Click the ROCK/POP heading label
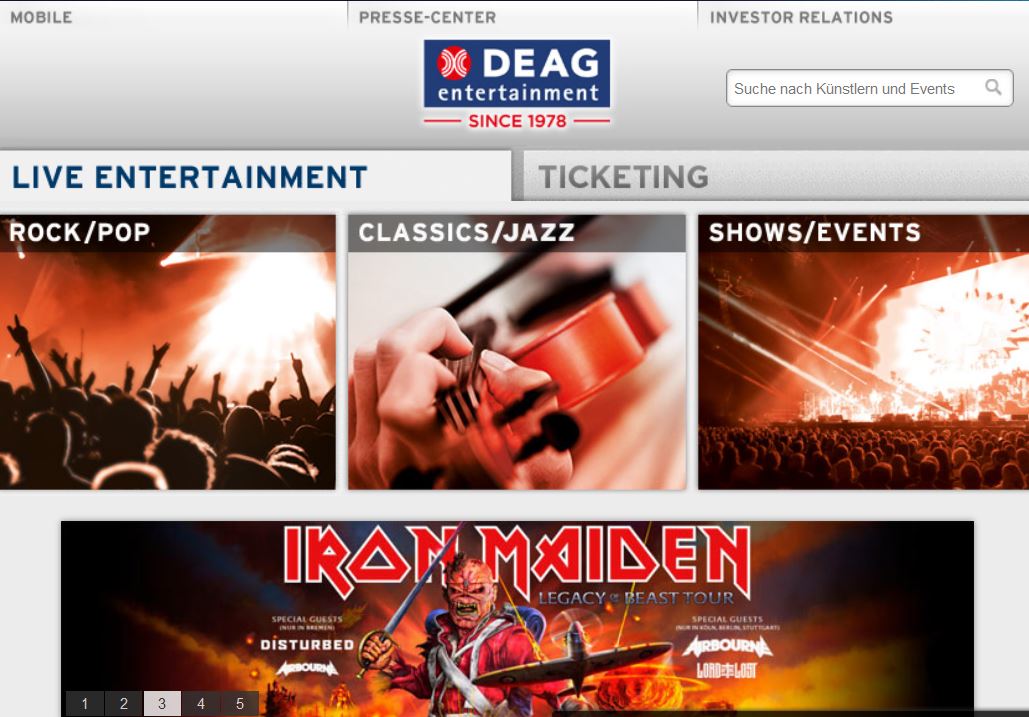 click(80, 232)
